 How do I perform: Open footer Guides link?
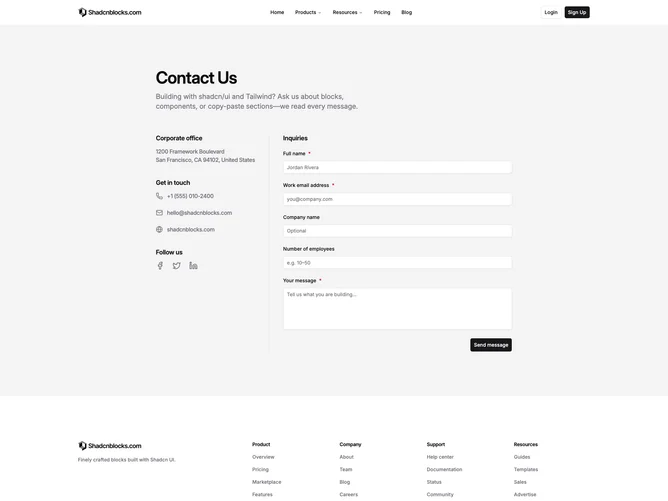pyautogui.click(x=522, y=457)
